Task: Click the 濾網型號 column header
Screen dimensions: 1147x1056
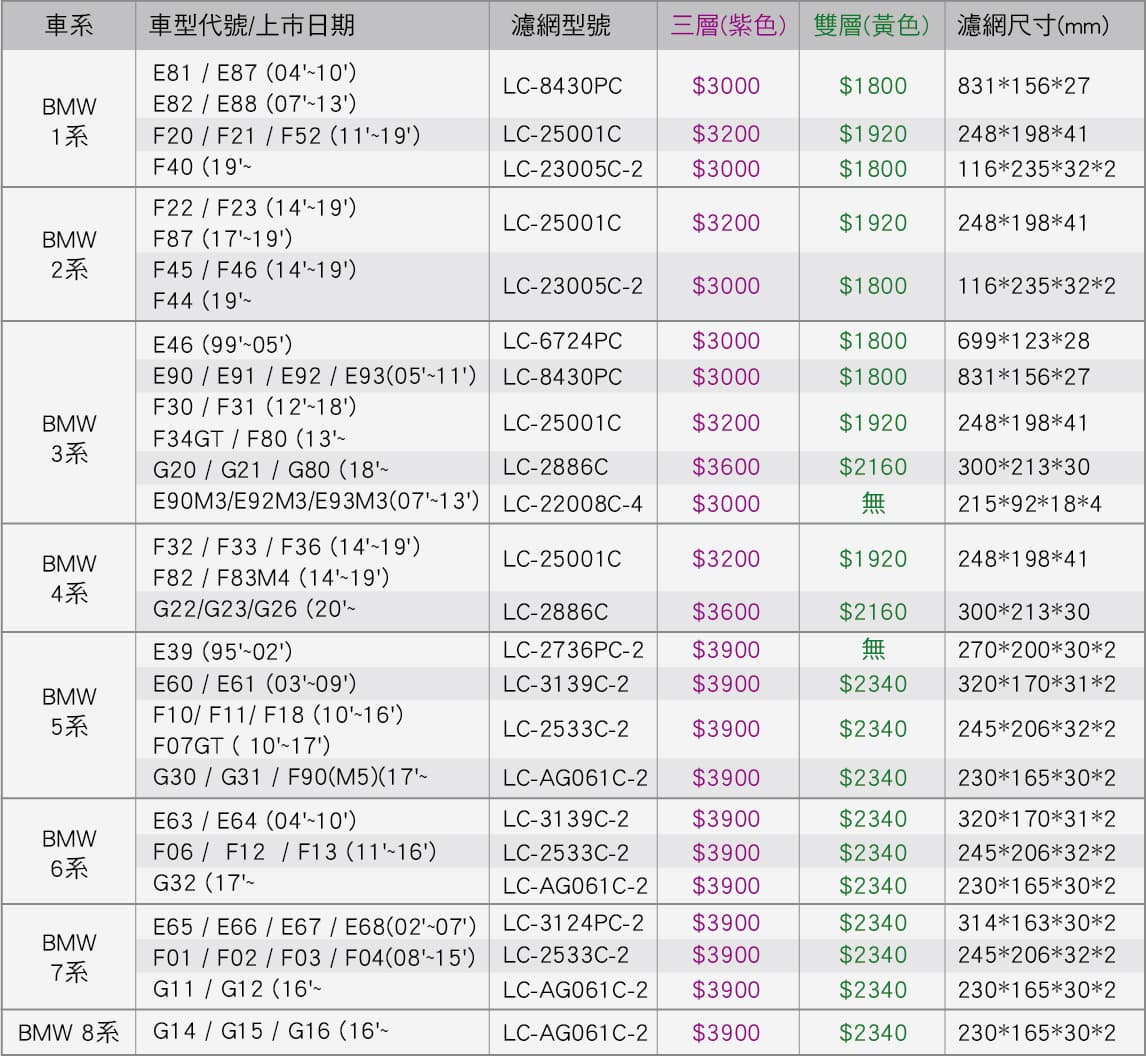Action: [x=561, y=26]
